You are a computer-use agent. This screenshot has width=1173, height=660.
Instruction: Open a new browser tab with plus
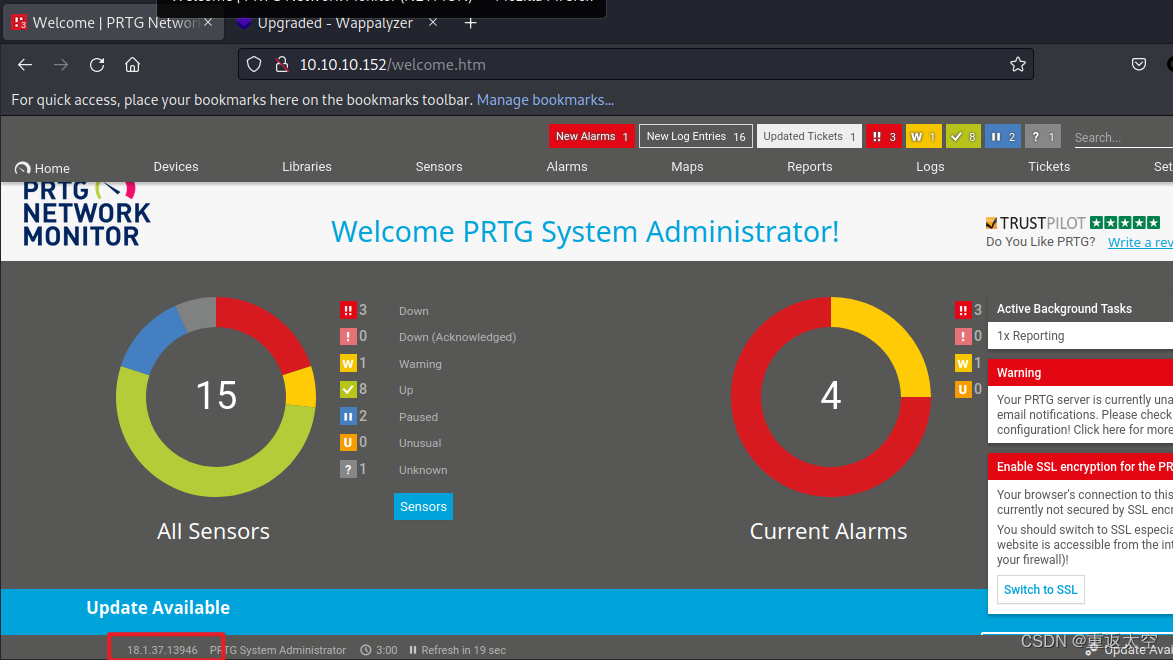[x=470, y=23]
